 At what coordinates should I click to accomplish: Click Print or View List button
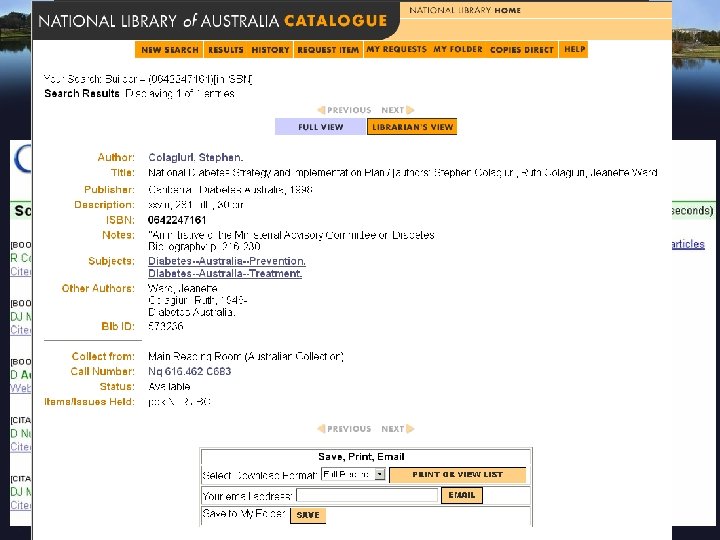pyautogui.click(x=457, y=475)
